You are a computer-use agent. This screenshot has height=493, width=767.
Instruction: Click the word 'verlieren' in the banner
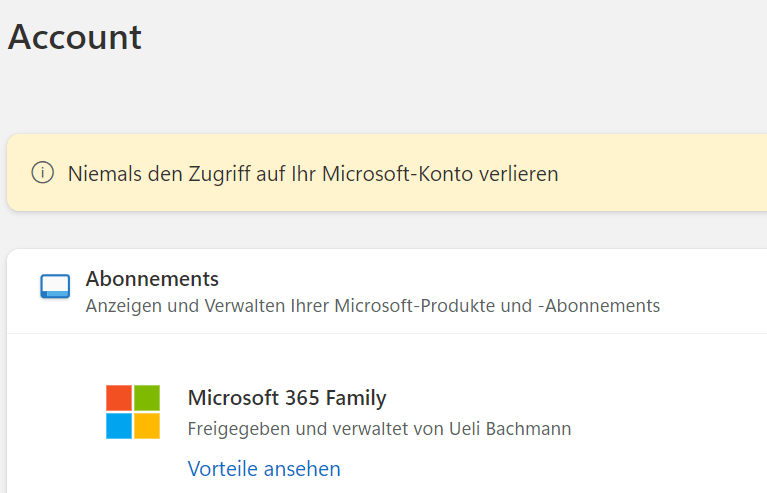pyautogui.click(x=518, y=174)
